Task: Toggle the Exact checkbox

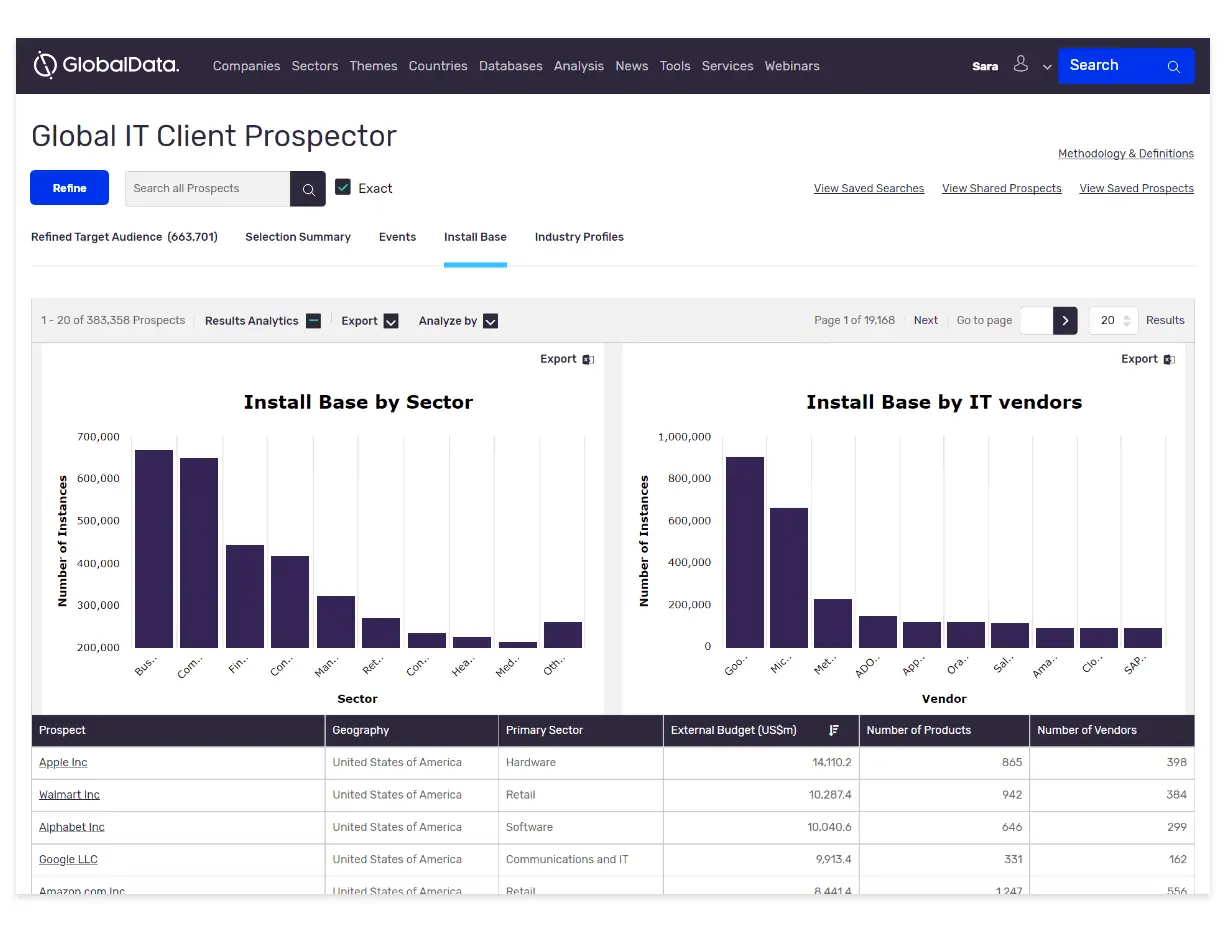Action: pos(343,187)
